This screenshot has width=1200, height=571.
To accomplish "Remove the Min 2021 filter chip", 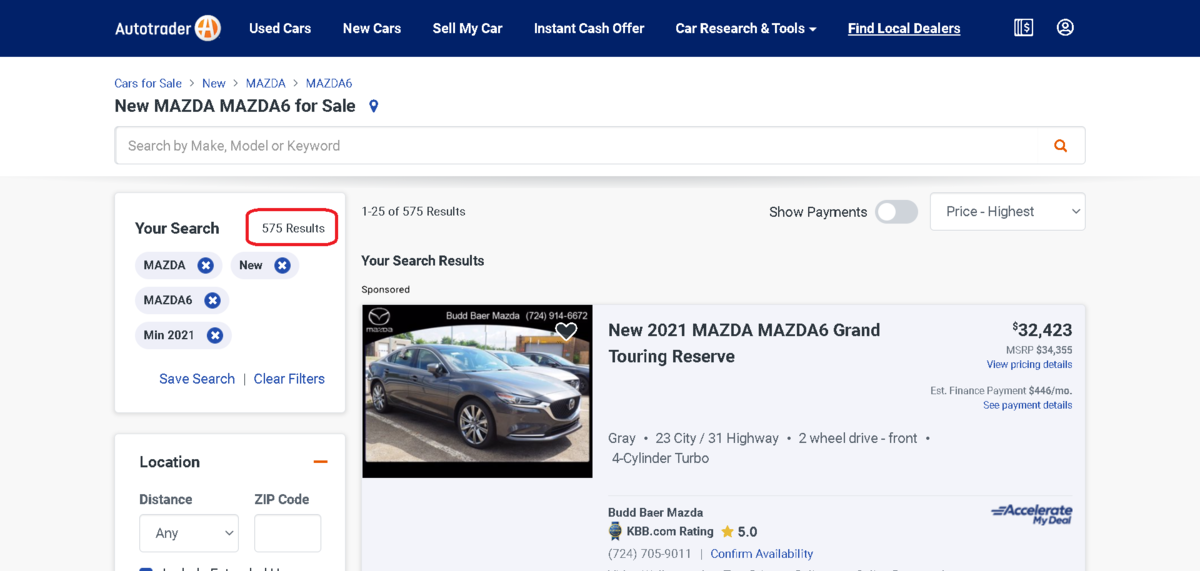I will (x=214, y=335).
